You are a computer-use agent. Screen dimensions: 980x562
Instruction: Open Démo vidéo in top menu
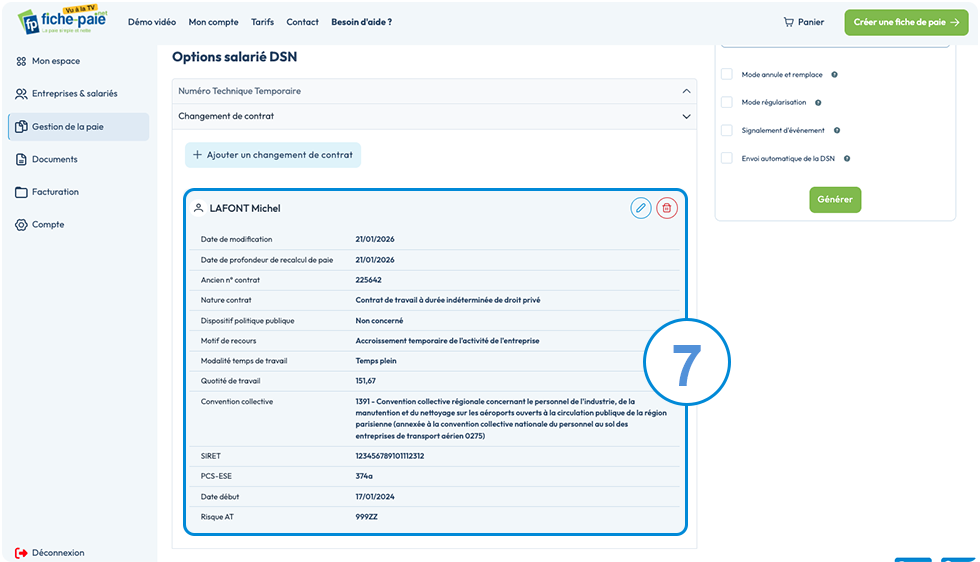pyautogui.click(x=152, y=22)
